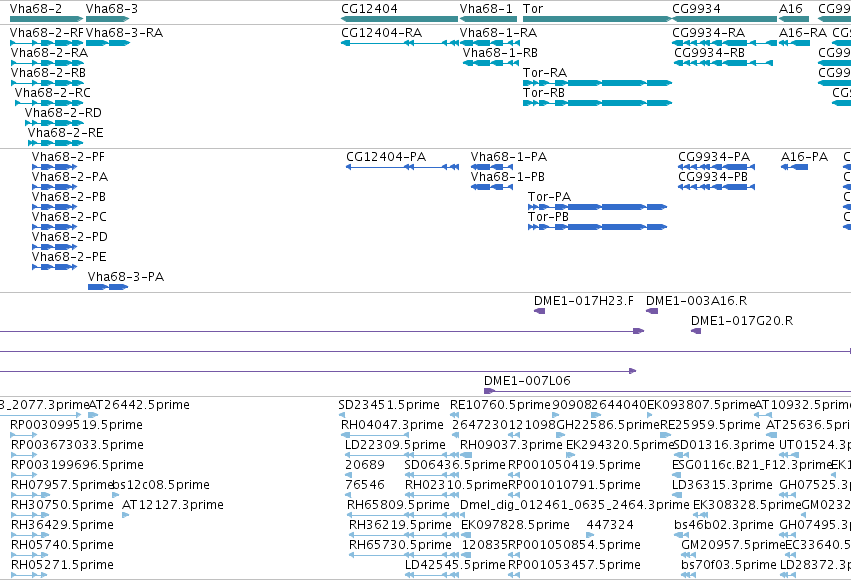Select the SD23451.5prime EST
Image resolution: width=851 pixels, height=580 pixels.
341,415
